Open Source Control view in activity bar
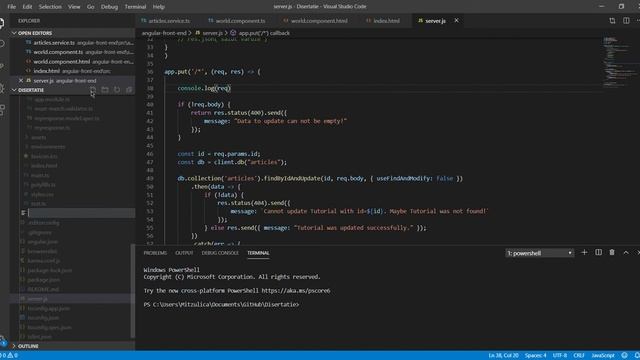 tap(2, 65)
